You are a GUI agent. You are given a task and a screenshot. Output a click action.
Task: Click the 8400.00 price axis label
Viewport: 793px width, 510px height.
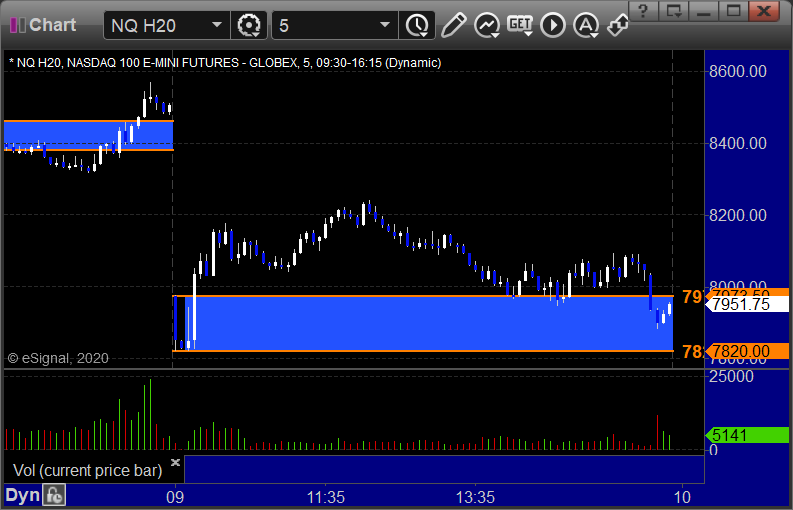click(738, 143)
